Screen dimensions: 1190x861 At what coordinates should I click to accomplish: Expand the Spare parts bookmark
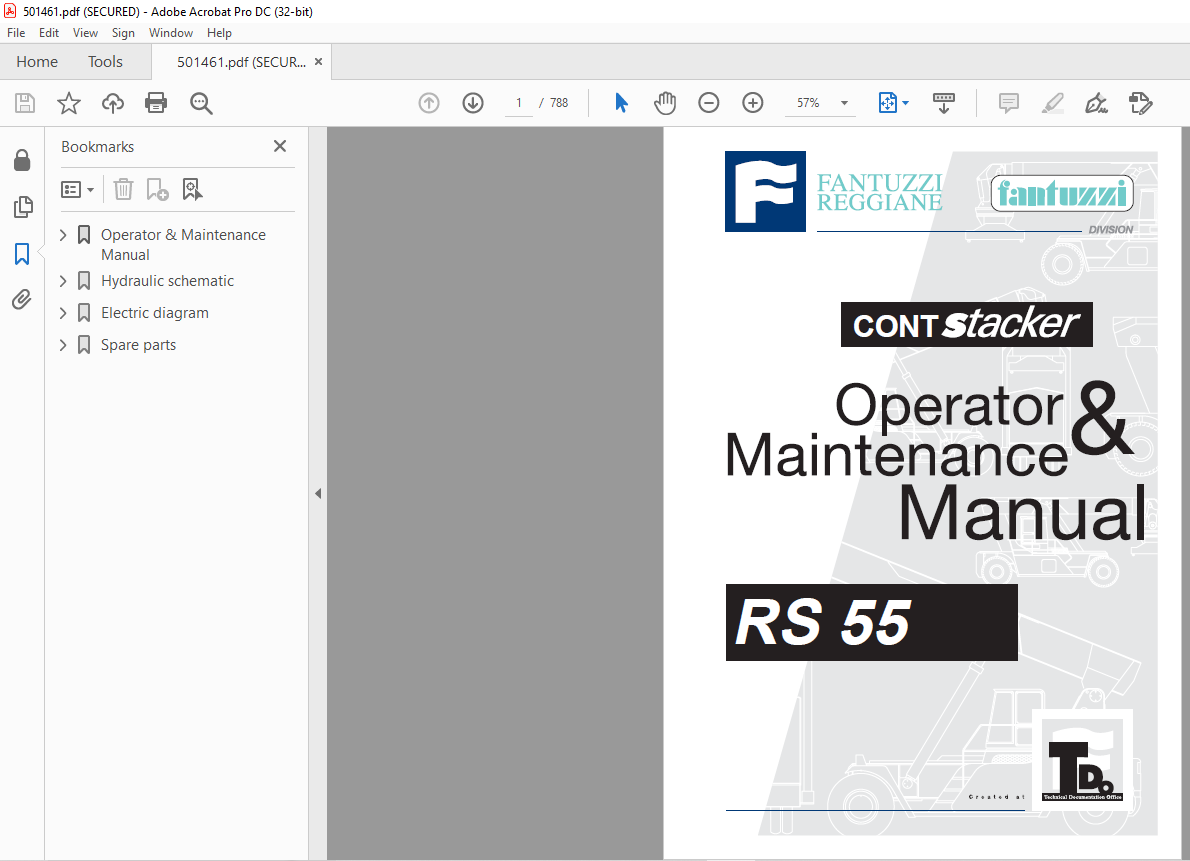pos(63,345)
